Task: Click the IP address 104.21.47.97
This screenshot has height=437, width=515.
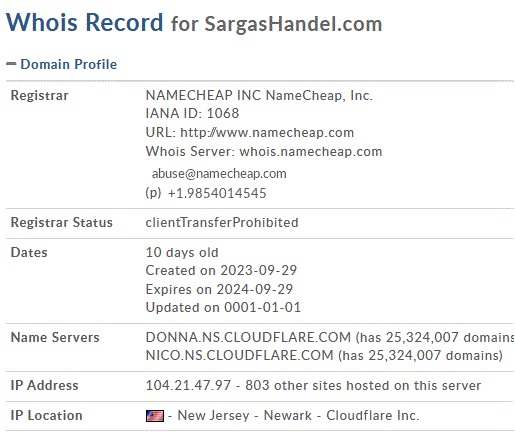Action: pos(188,385)
